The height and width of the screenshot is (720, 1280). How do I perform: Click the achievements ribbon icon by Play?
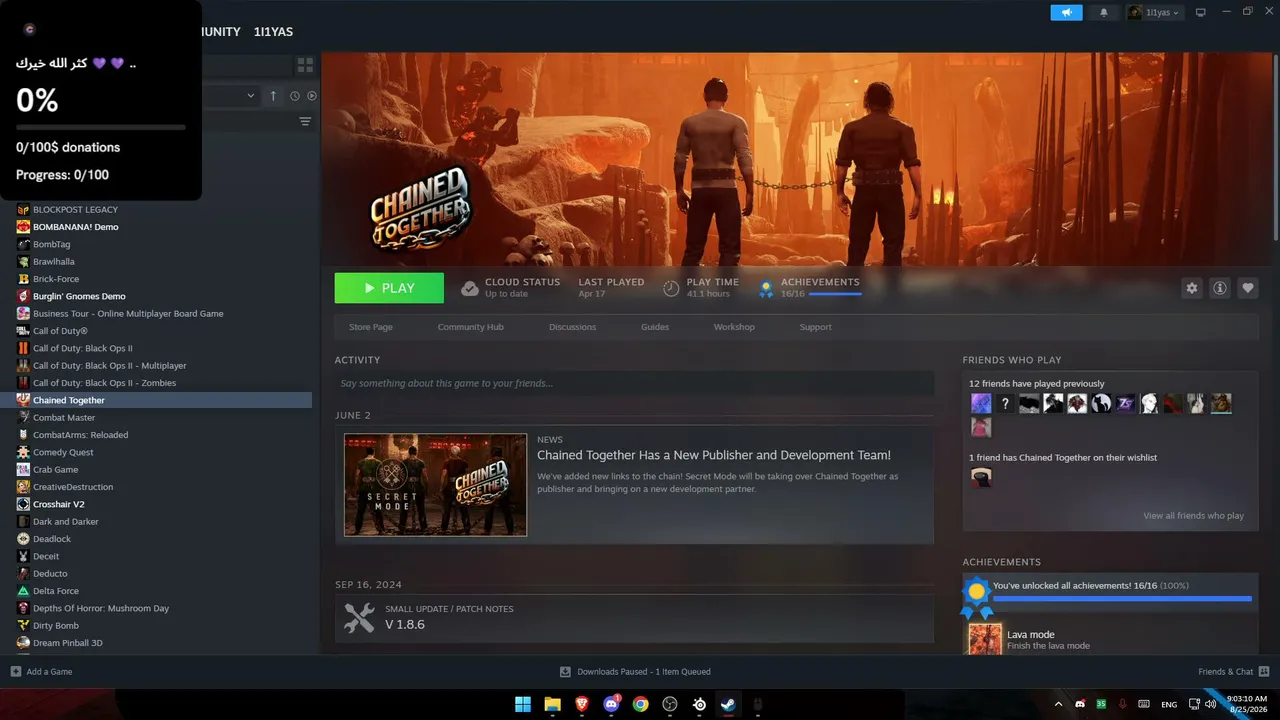click(766, 288)
